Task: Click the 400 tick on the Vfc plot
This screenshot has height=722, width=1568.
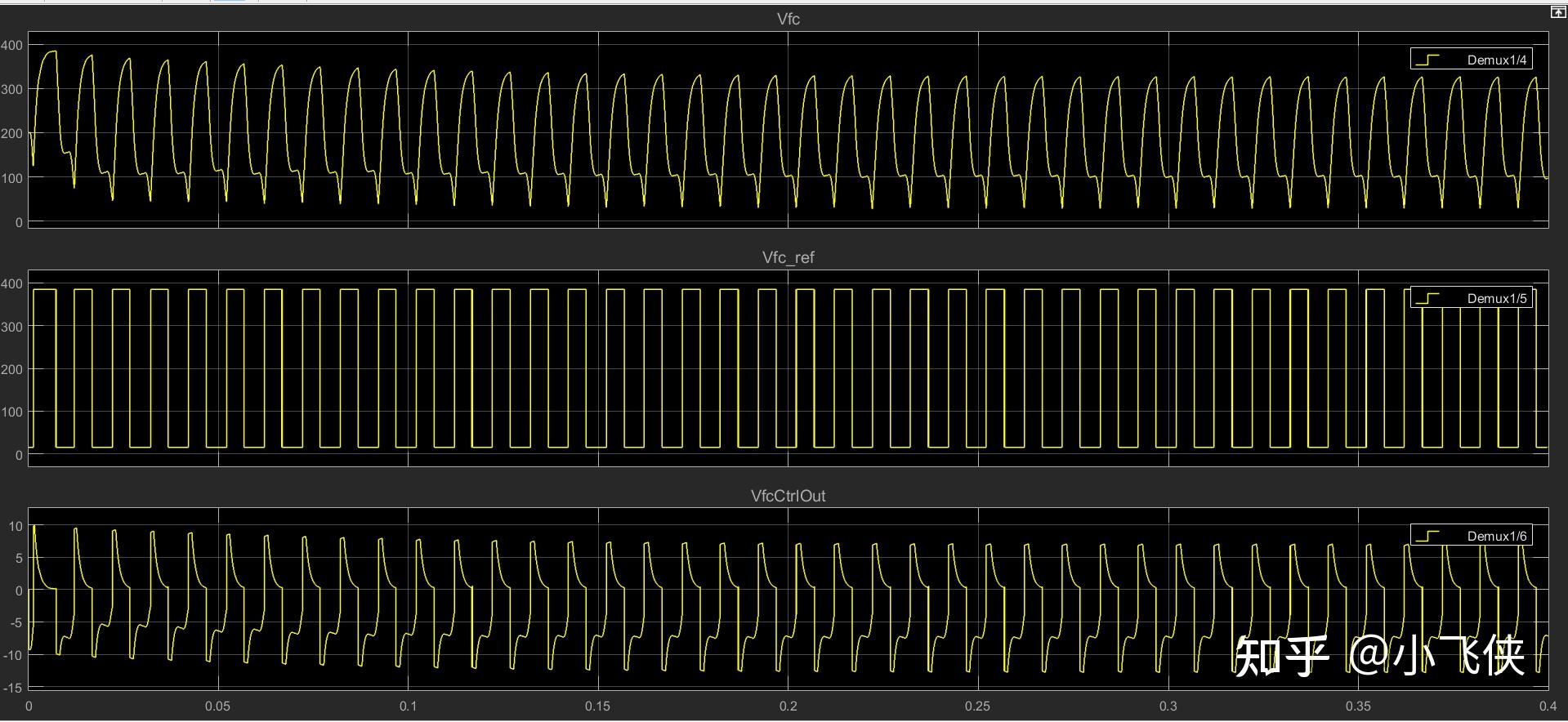Action: coord(11,45)
